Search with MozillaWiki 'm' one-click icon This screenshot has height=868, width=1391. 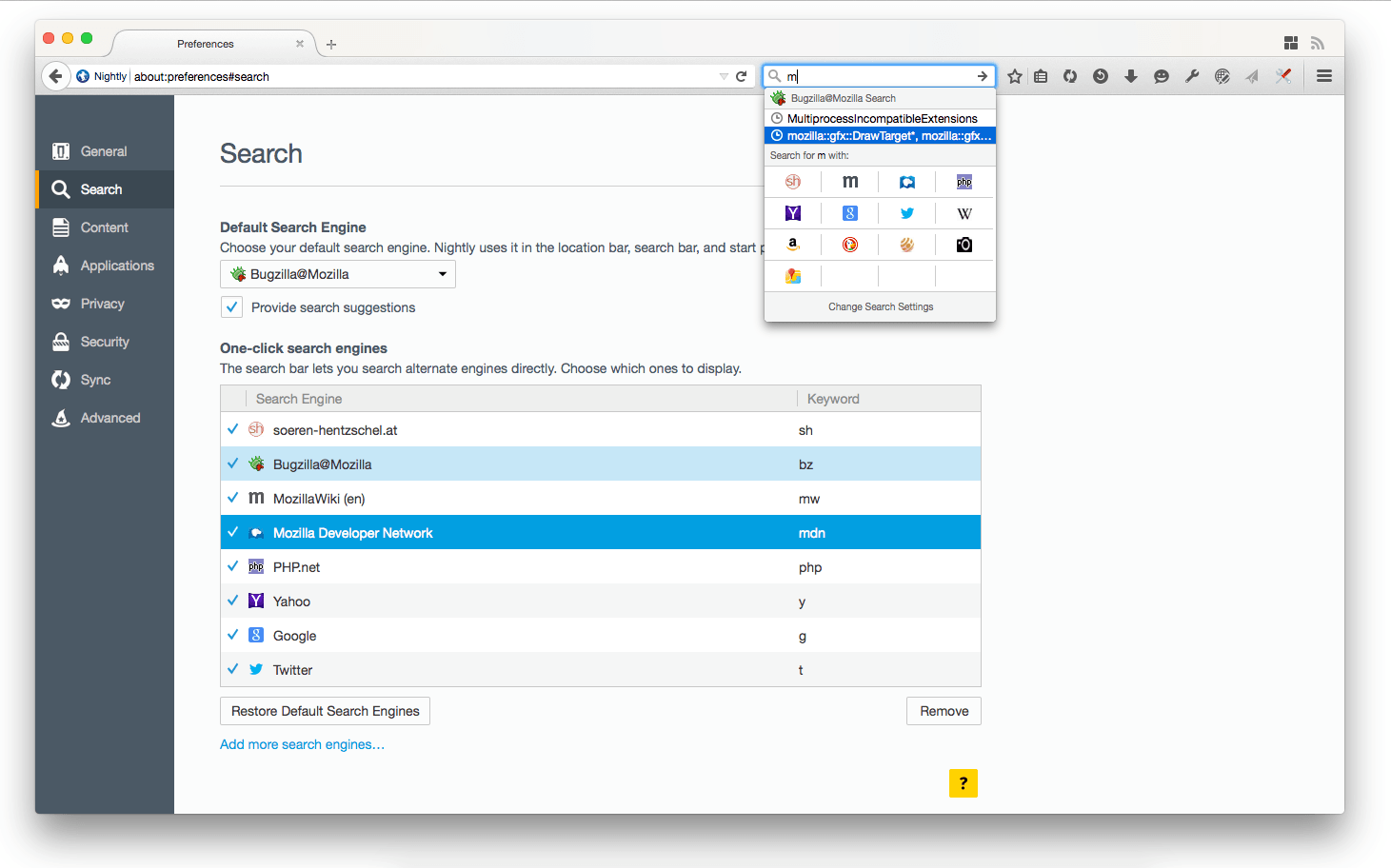pos(850,182)
